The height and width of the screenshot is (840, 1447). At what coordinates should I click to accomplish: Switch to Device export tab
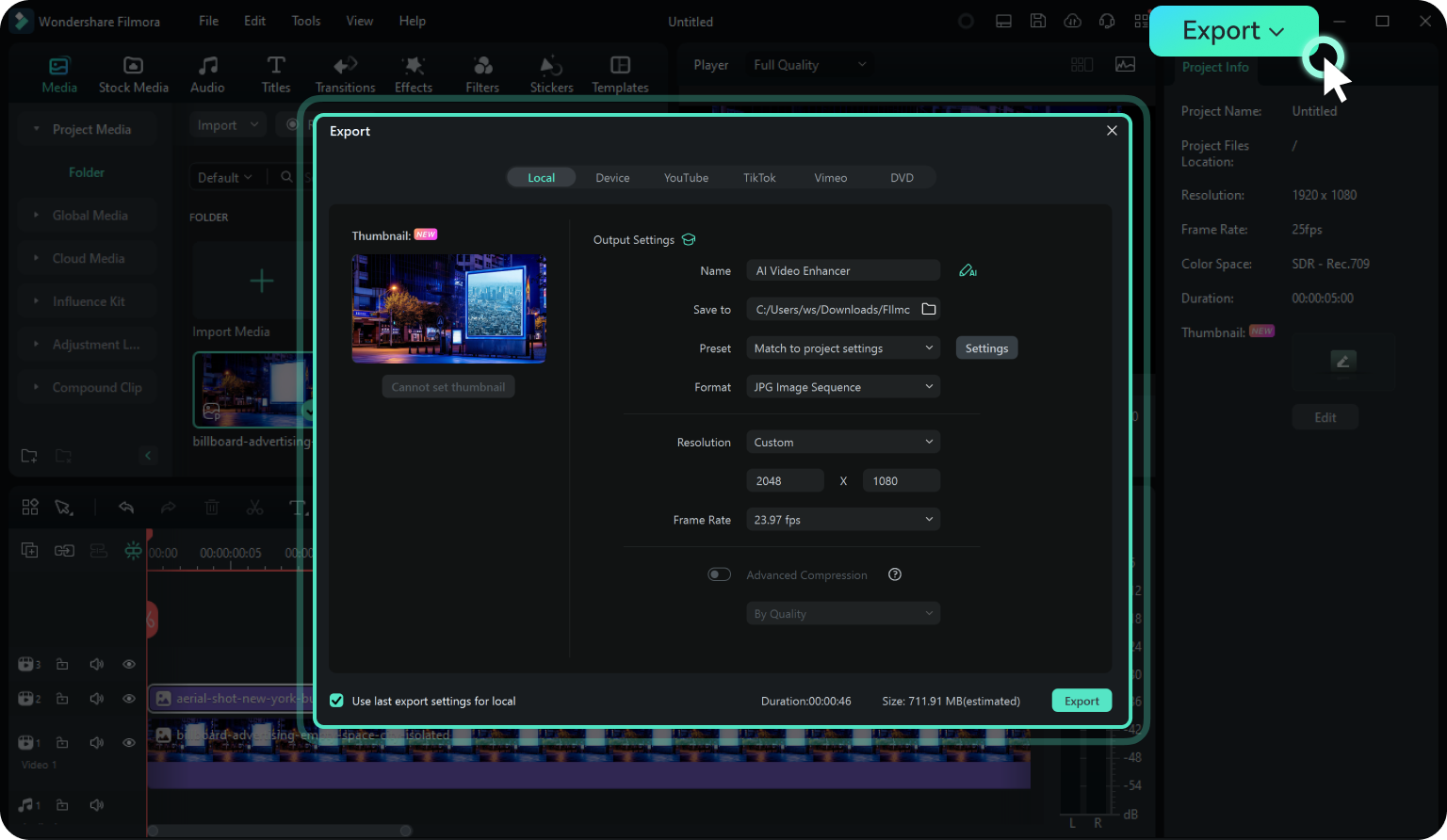(x=612, y=177)
